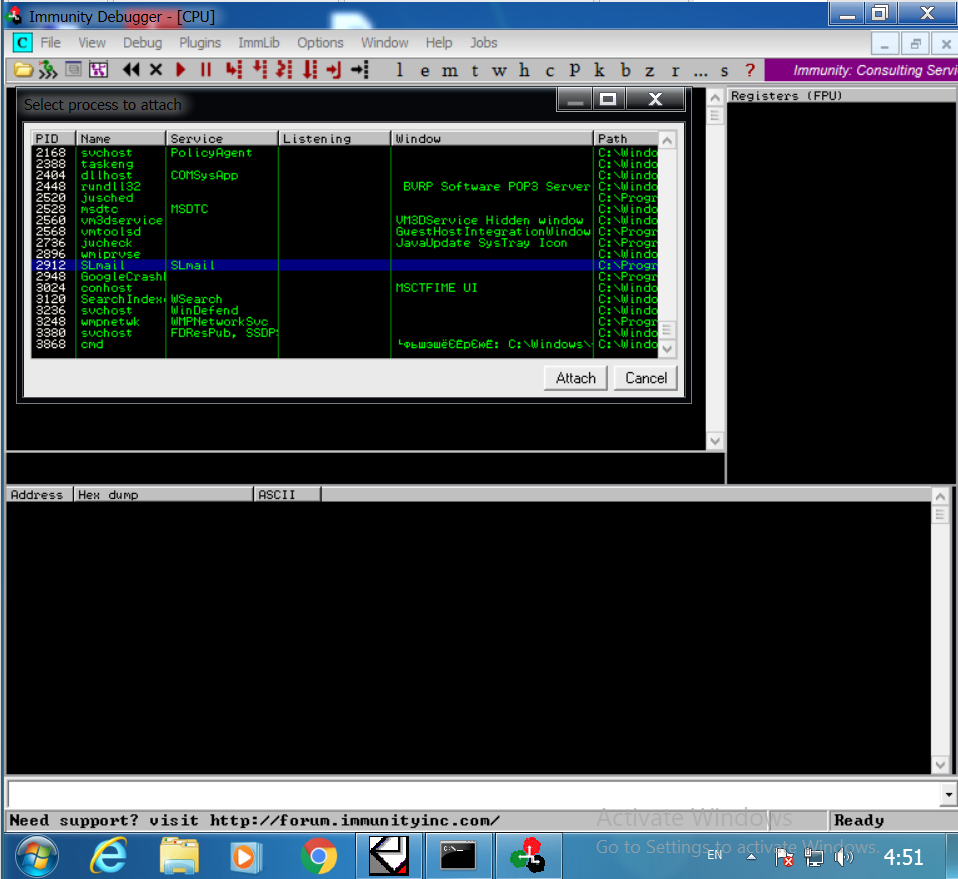Image resolution: width=958 pixels, height=879 pixels.
Task: Click the z toolbar button
Action: click(x=650, y=71)
